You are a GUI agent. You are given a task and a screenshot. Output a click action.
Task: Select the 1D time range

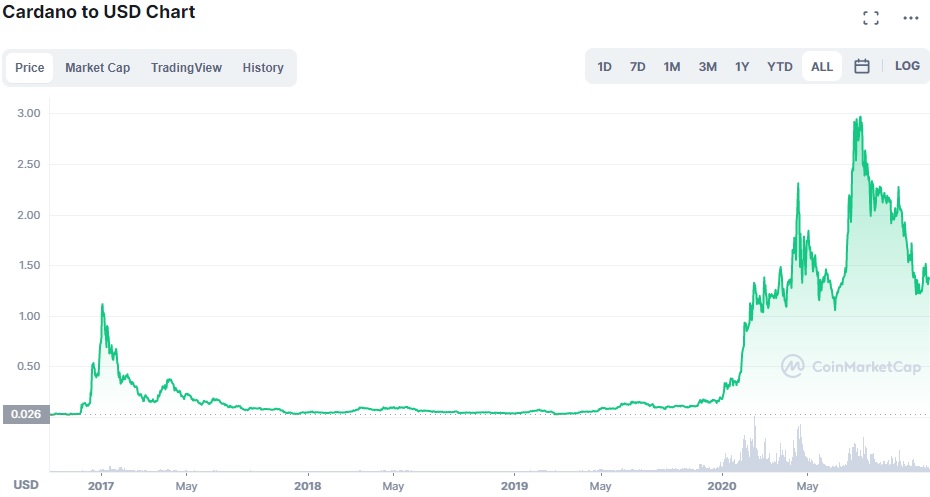point(605,67)
